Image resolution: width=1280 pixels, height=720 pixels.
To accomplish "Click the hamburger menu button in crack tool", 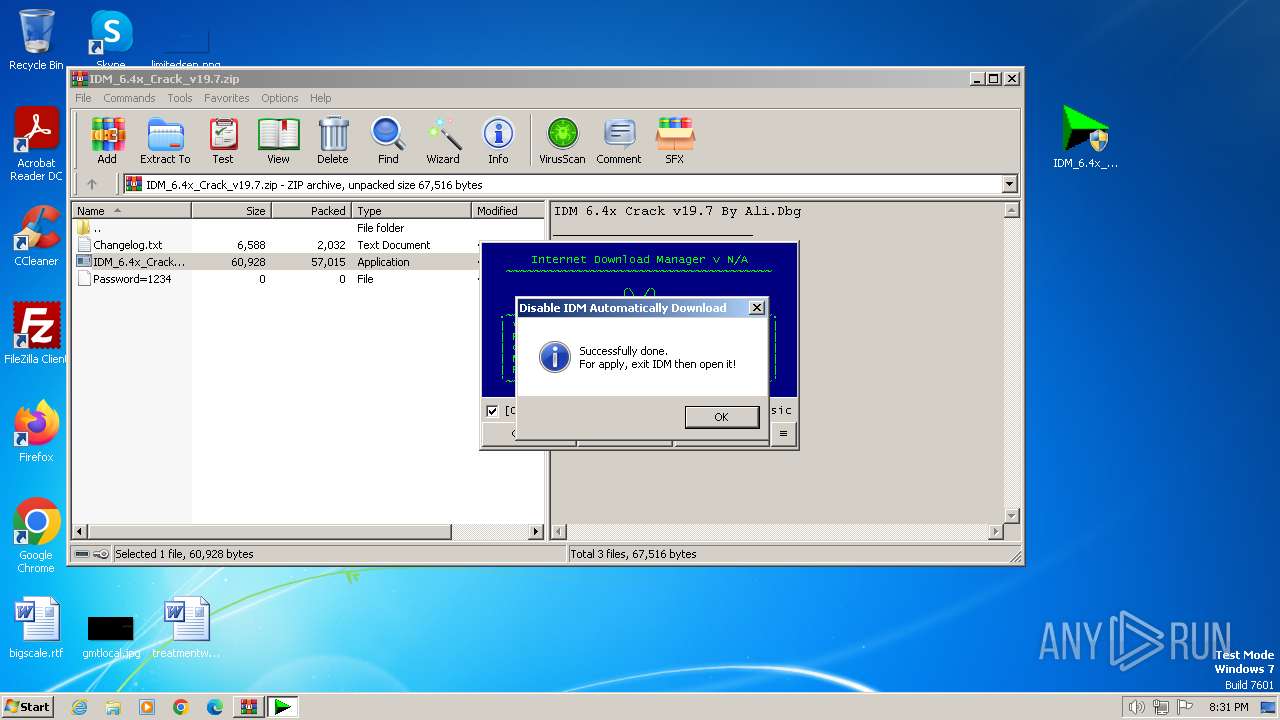I will [783, 433].
